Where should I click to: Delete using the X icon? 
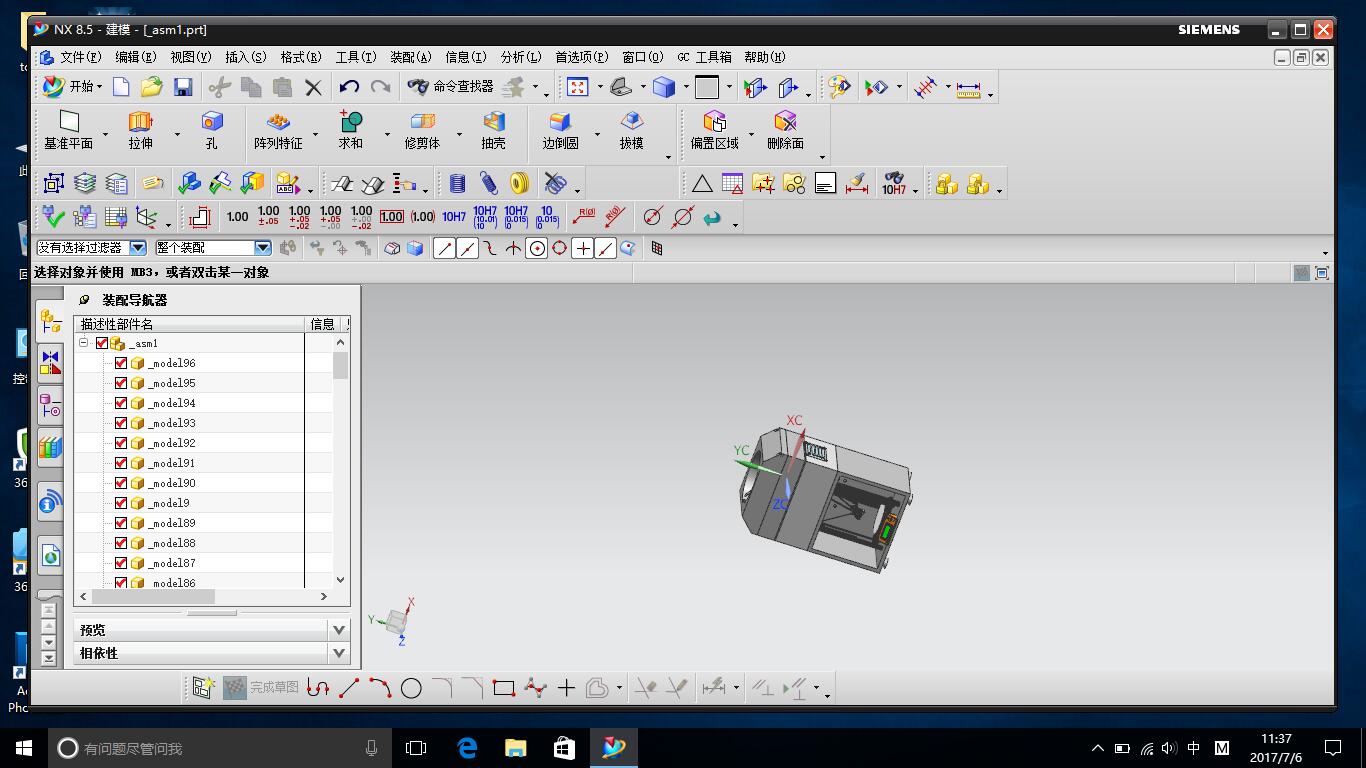[313, 87]
